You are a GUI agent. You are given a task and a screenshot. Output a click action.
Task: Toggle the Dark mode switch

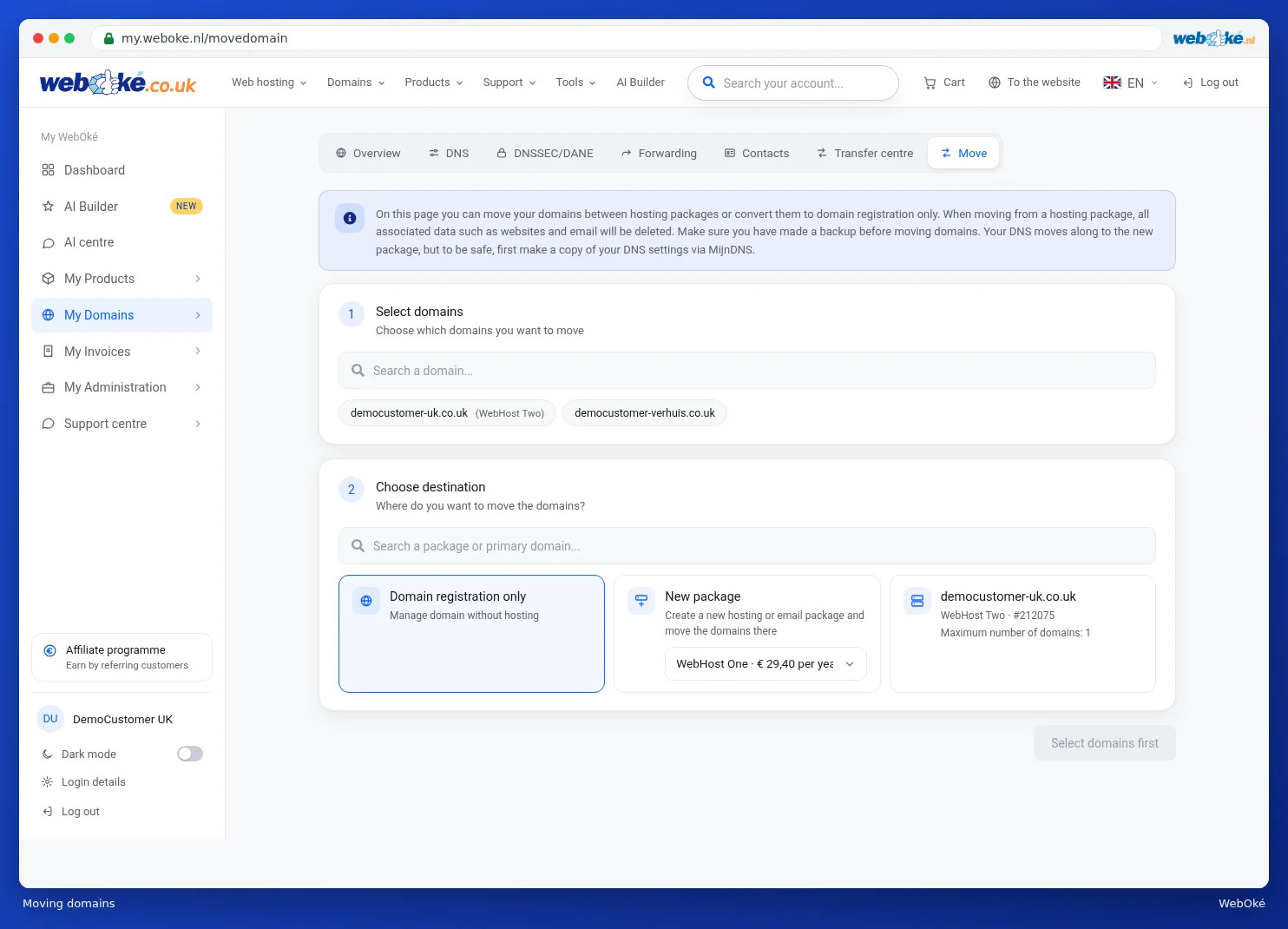click(x=190, y=754)
